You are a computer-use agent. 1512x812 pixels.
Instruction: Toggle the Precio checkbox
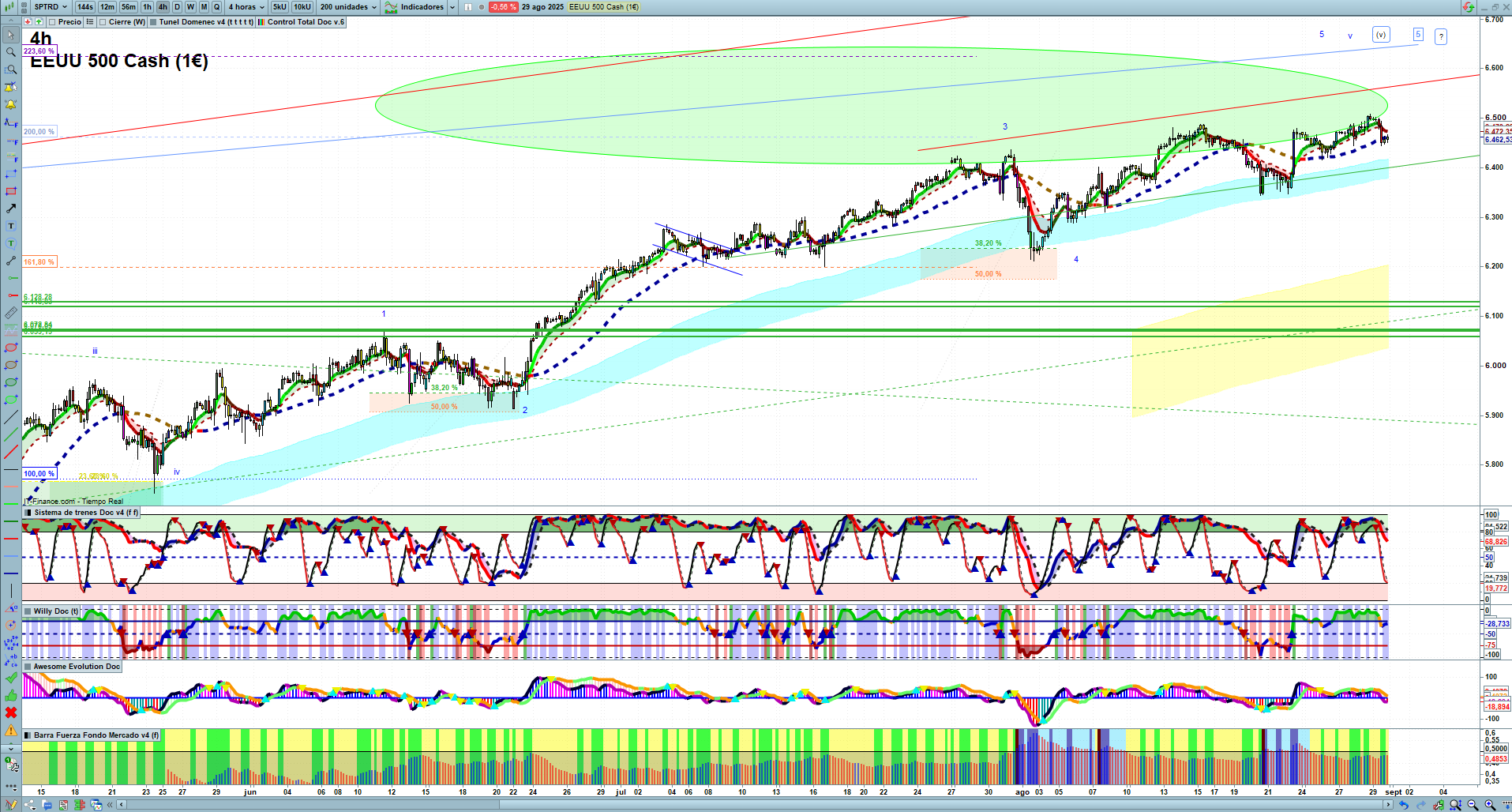51,22
